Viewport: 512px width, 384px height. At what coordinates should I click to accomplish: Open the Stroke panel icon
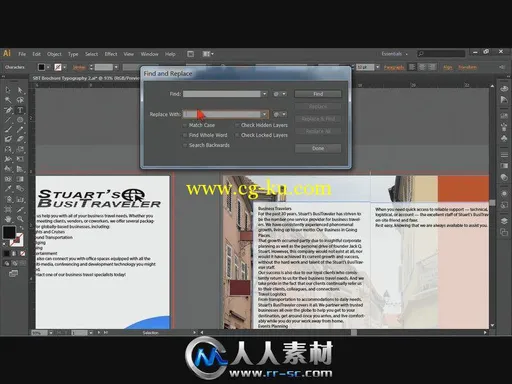point(504,155)
